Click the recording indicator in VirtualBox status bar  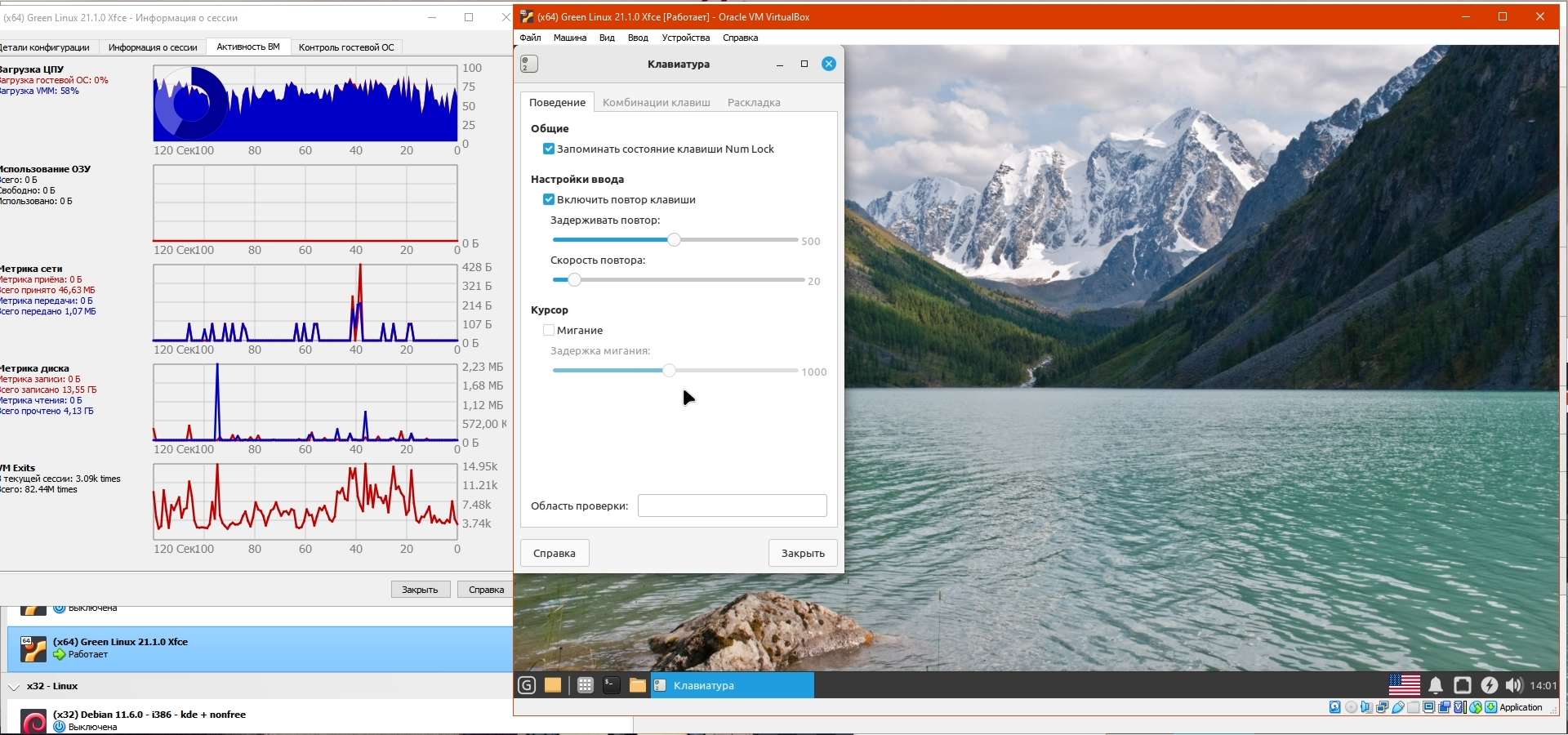pos(1444,707)
